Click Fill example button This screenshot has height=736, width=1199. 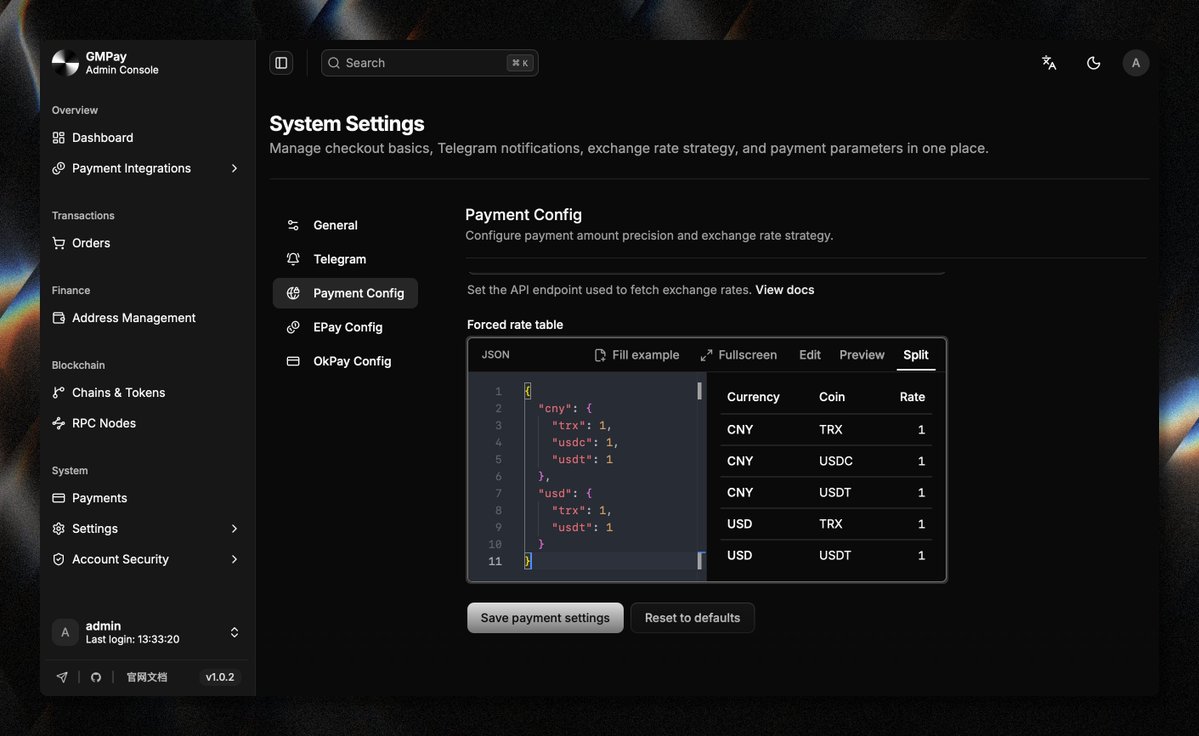pos(636,355)
